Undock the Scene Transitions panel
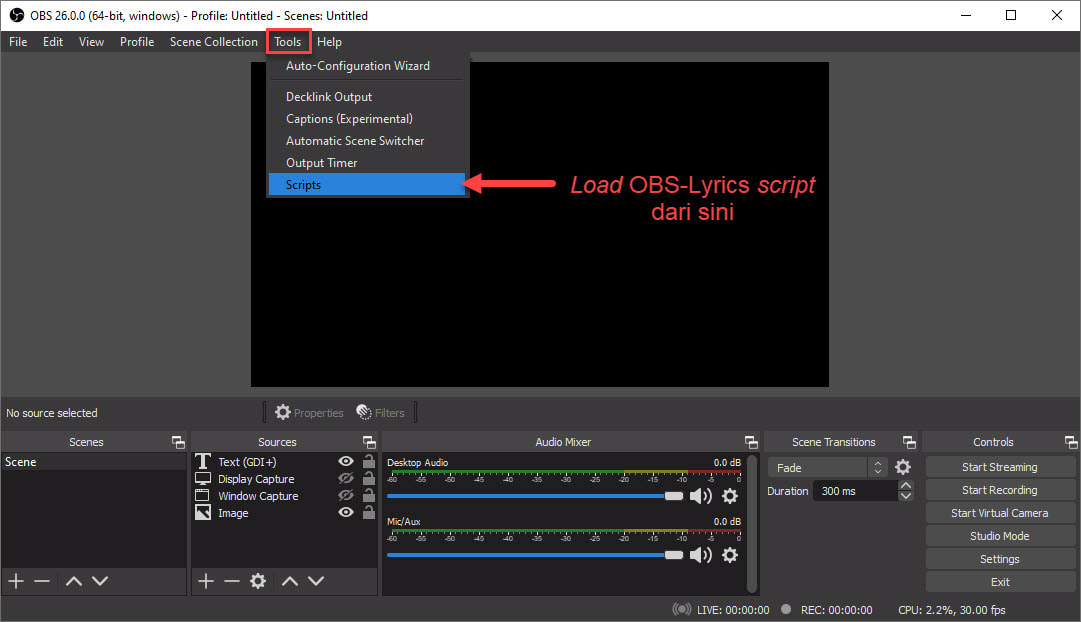Image resolution: width=1081 pixels, height=622 pixels. click(909, 442)
